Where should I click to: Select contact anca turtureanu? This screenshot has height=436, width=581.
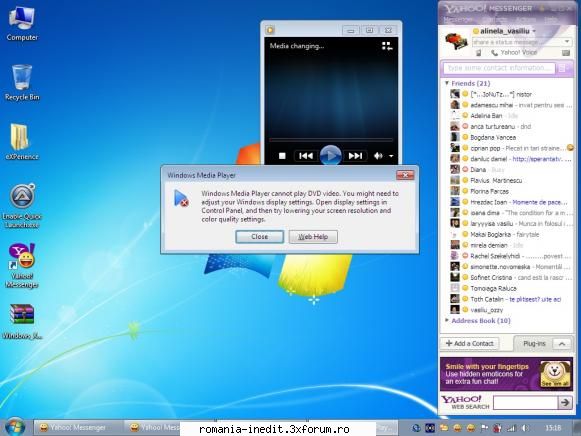(x=510, y=126)
